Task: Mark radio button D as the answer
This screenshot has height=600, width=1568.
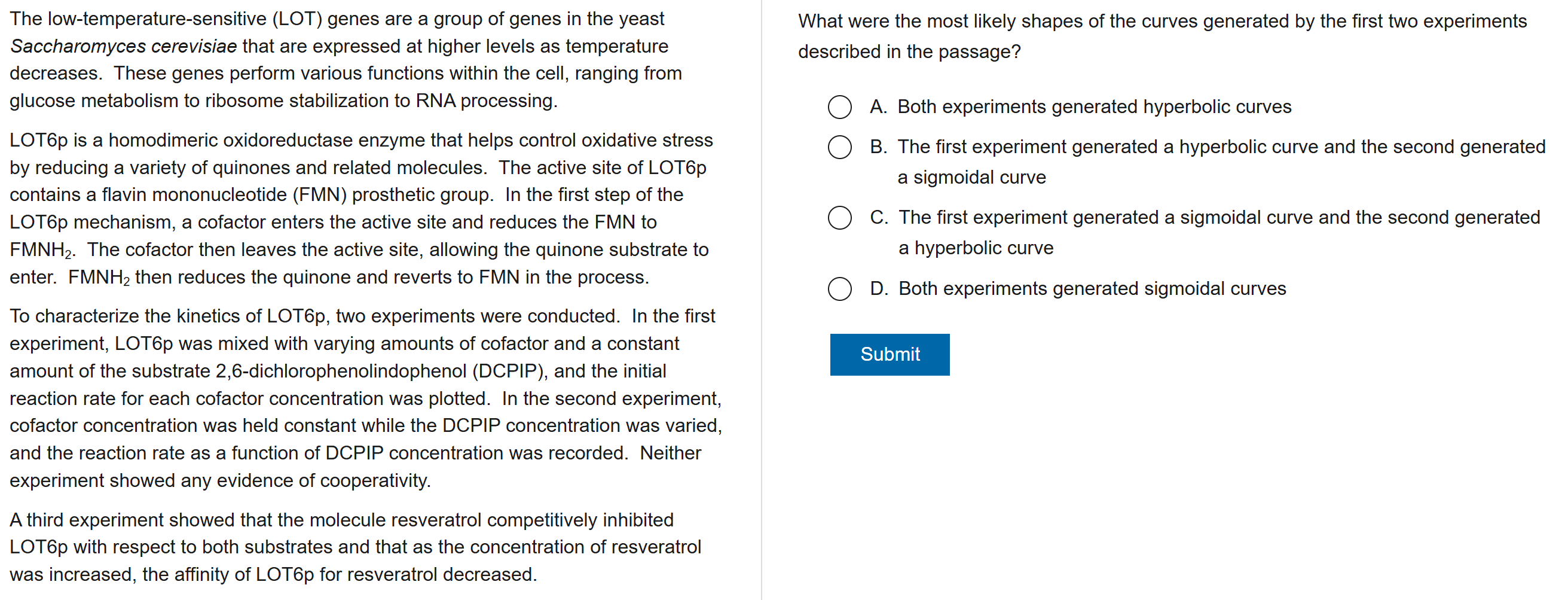Action: pos(839,289)
